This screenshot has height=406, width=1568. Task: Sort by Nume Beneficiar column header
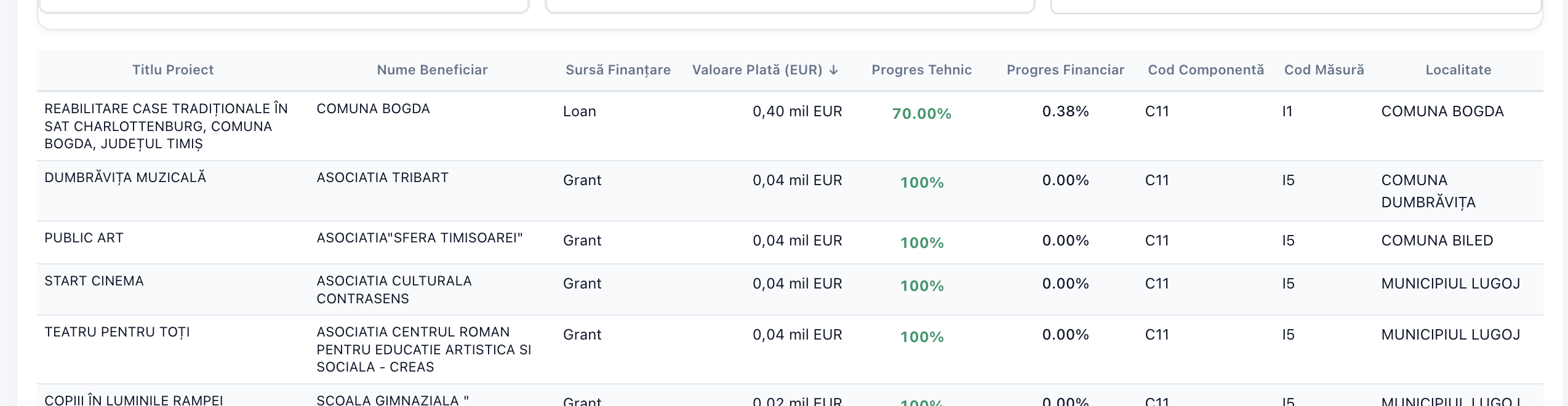click(432, 70)
